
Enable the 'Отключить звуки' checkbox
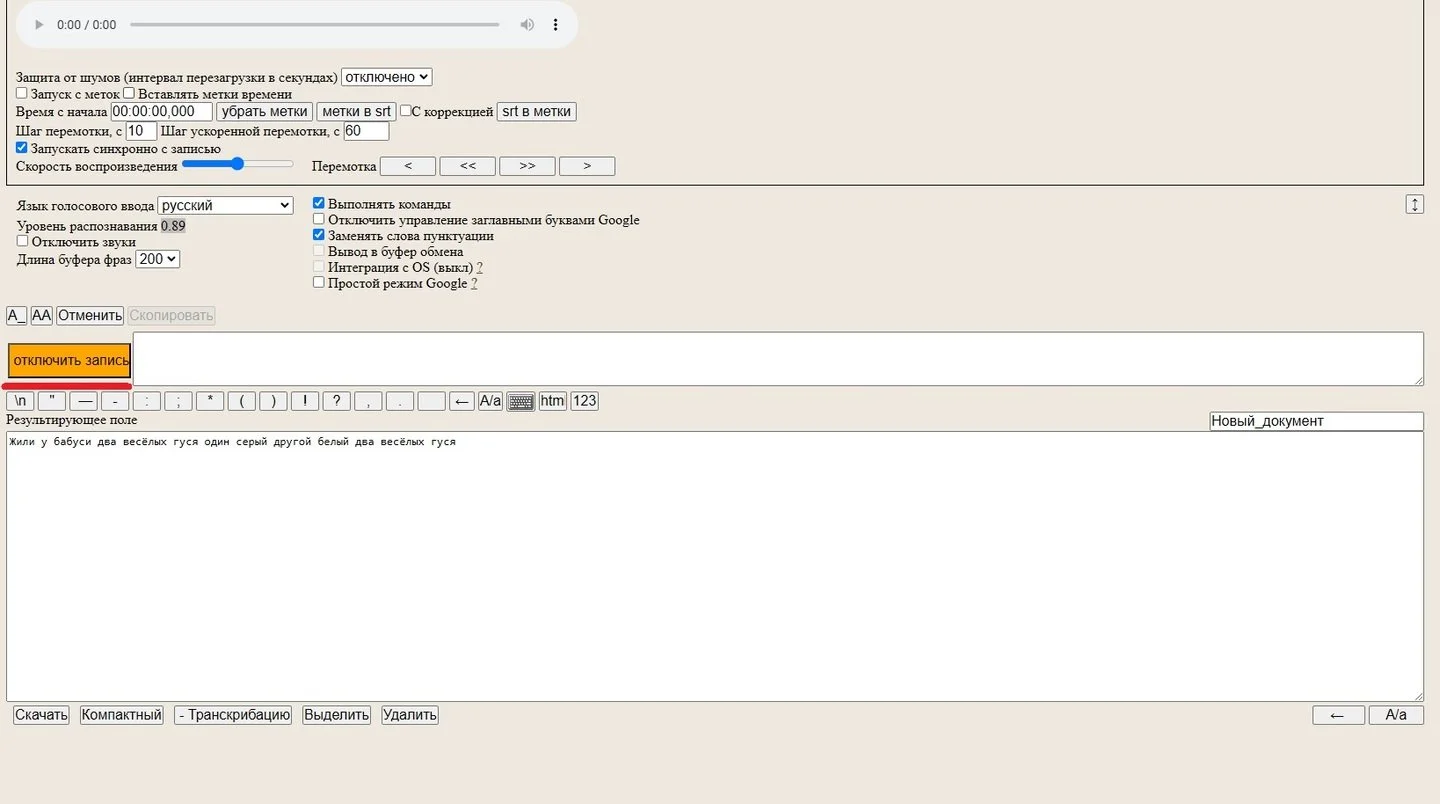(23, 241)
